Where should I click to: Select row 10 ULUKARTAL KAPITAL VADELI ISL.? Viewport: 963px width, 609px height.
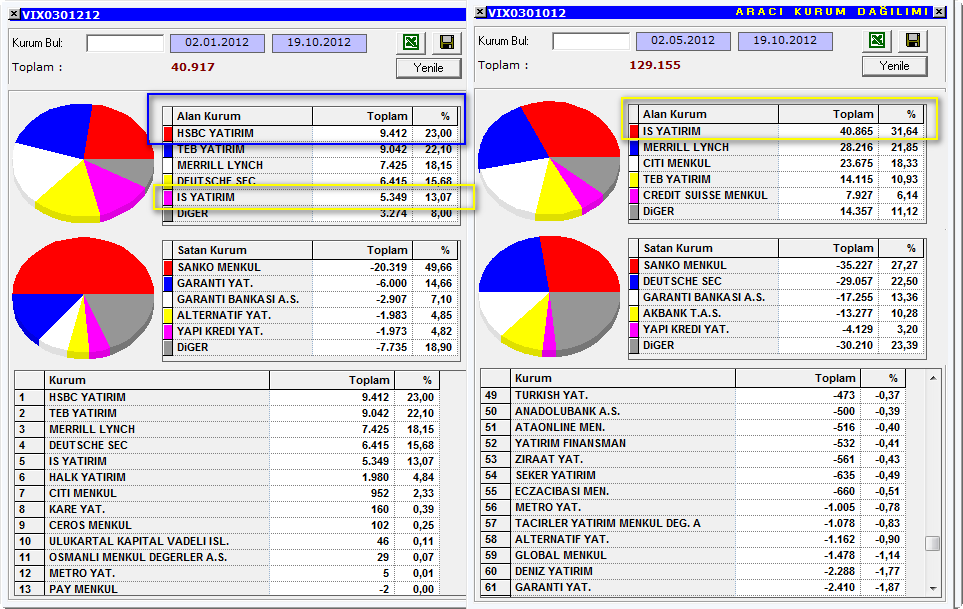point(227,541)
